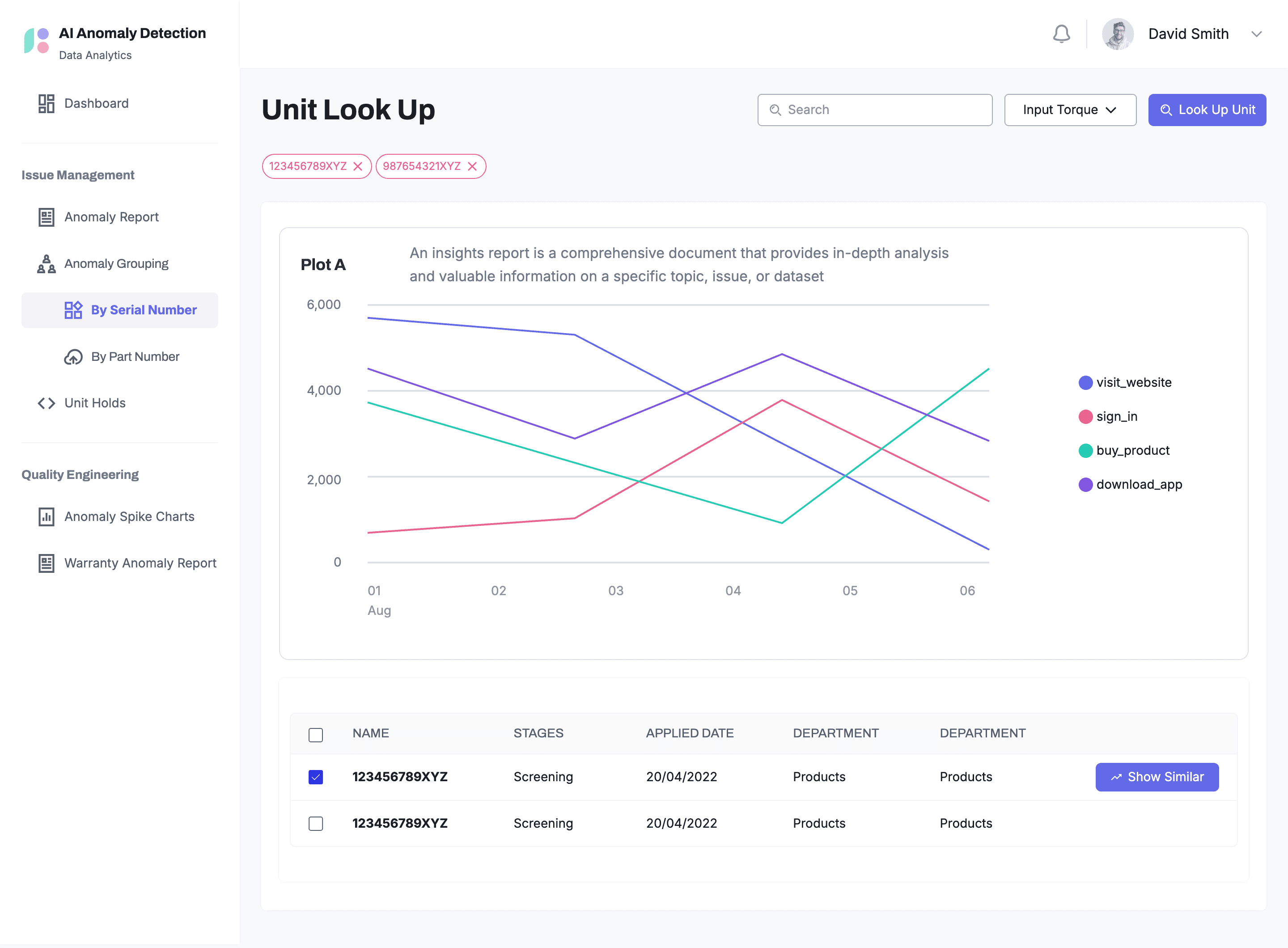1288x948 pixels.
Task: Toggle the select-all checkbox in the table header
Action: [x=316, y=735]
